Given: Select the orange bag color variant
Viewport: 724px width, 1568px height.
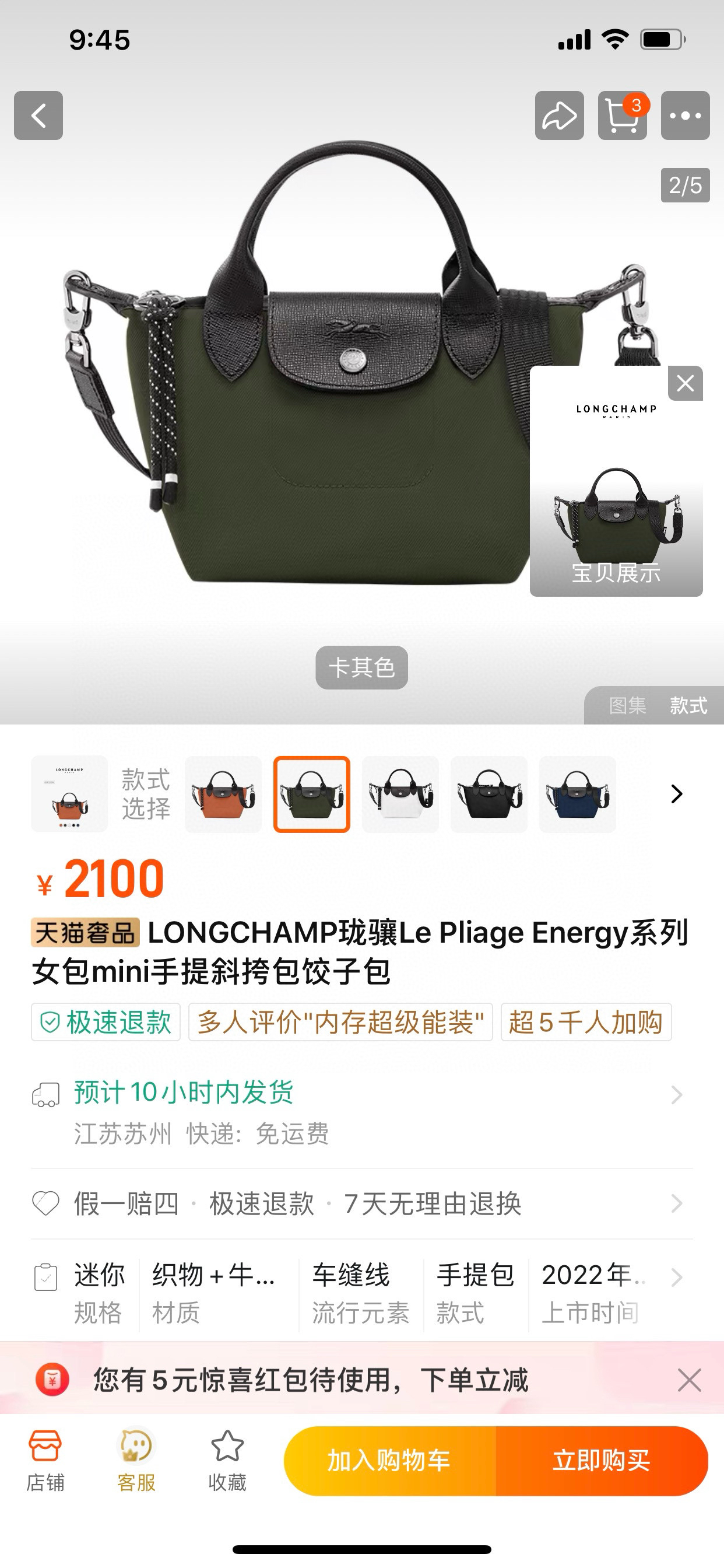Looking at the screenshot, I should point(223,794).
